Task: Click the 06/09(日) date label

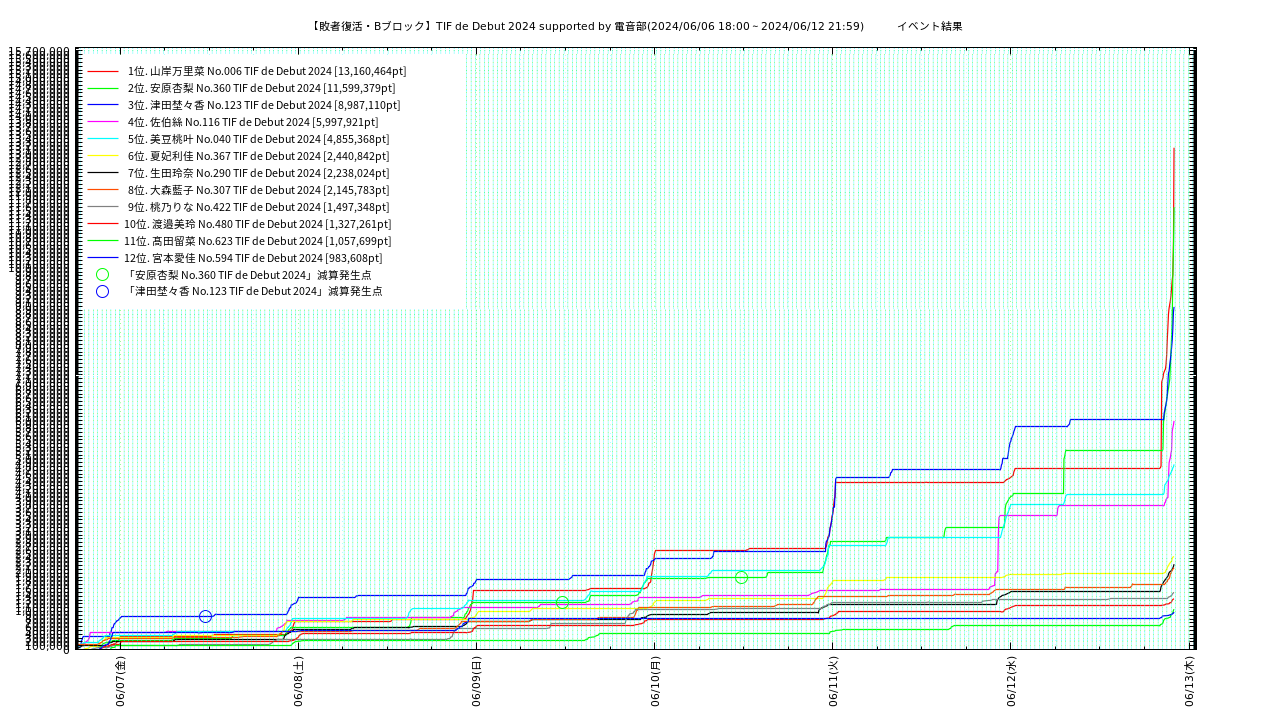Action: [x=477, y=682]
